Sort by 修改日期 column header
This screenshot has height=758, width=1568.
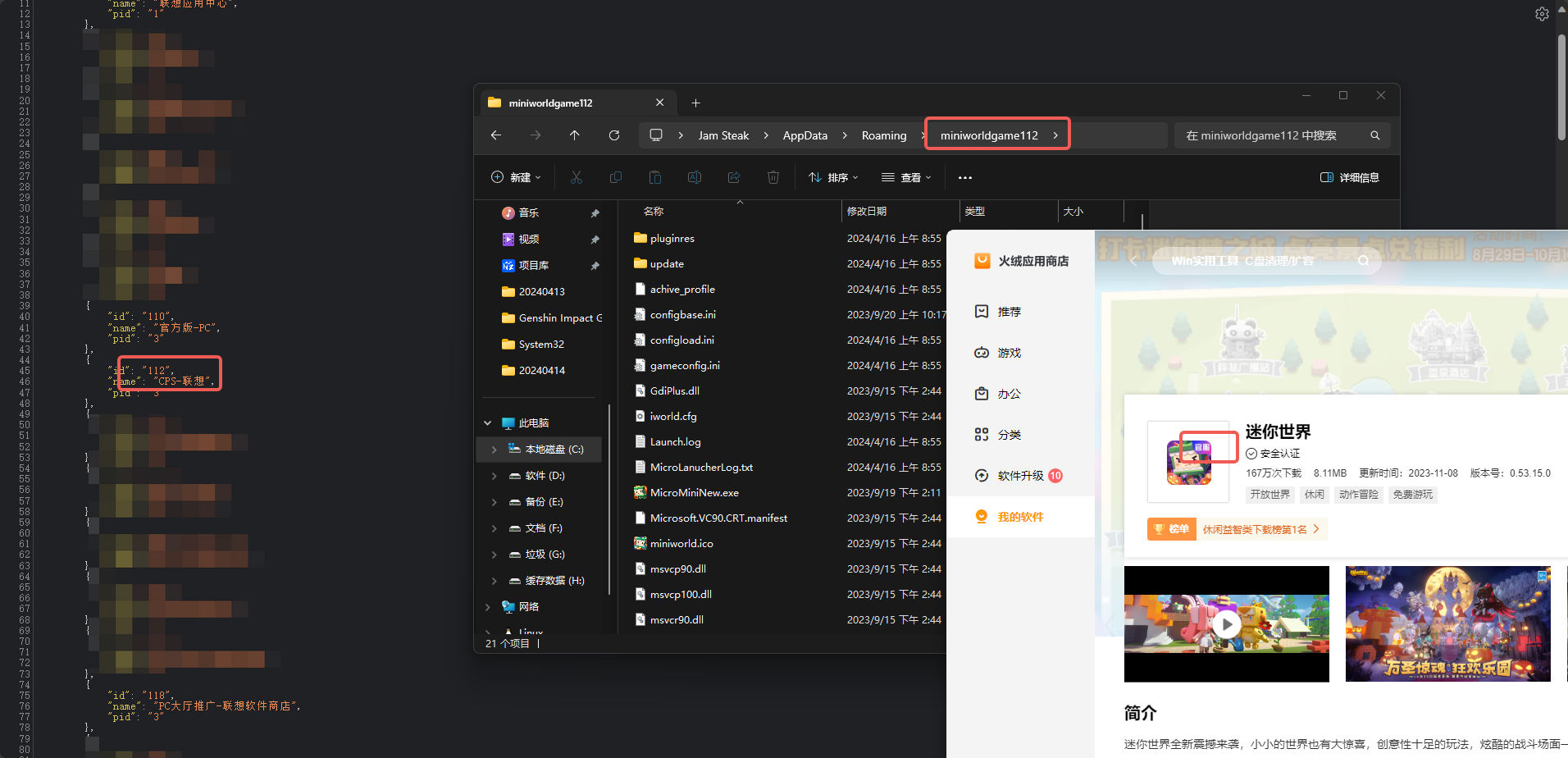click(x=867, y=212)
